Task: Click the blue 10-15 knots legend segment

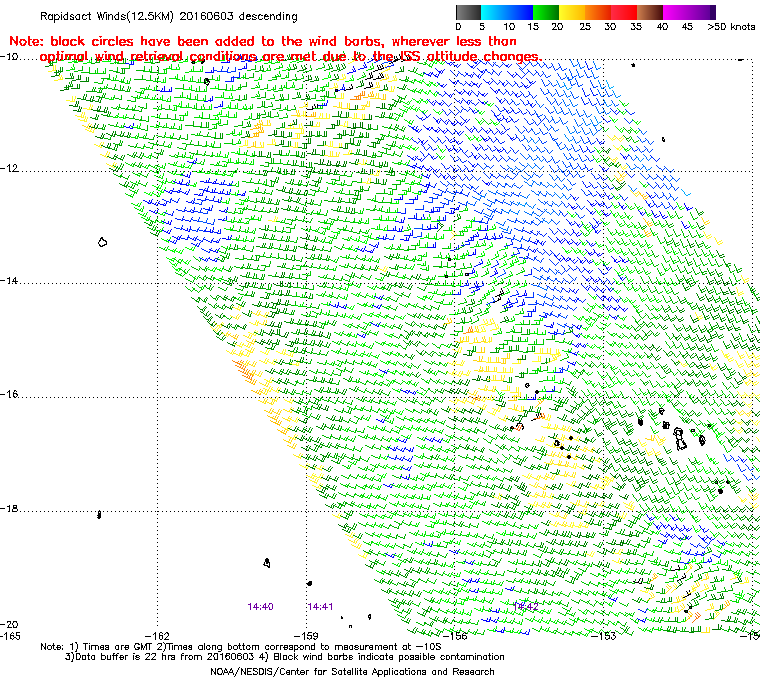Action: (x=520, y=12)
